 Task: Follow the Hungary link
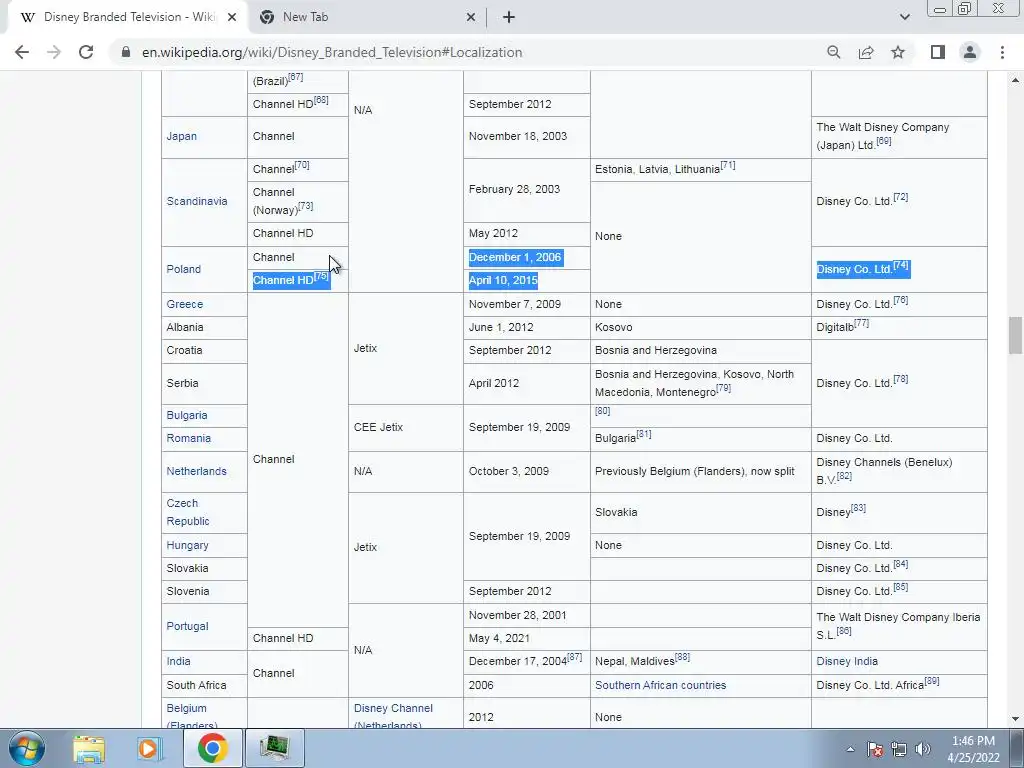[187, 545]
